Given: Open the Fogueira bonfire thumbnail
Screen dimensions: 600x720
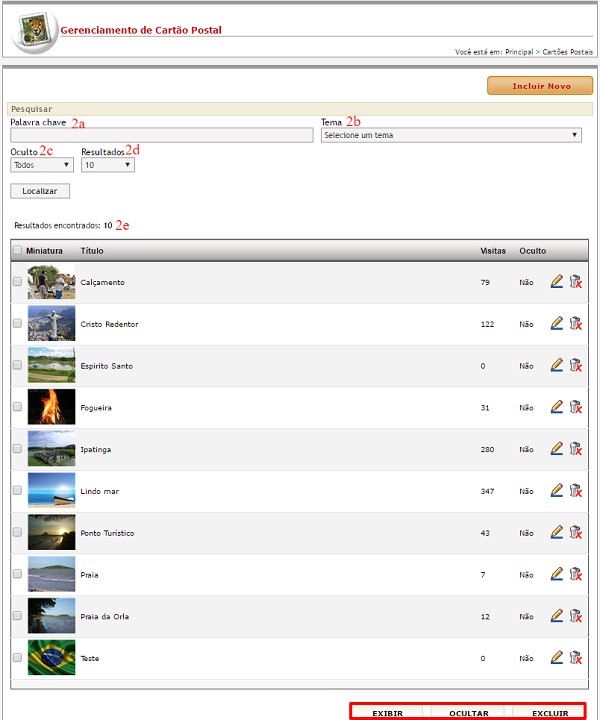Looking at the screenshot, I should [x=51, y=407].
